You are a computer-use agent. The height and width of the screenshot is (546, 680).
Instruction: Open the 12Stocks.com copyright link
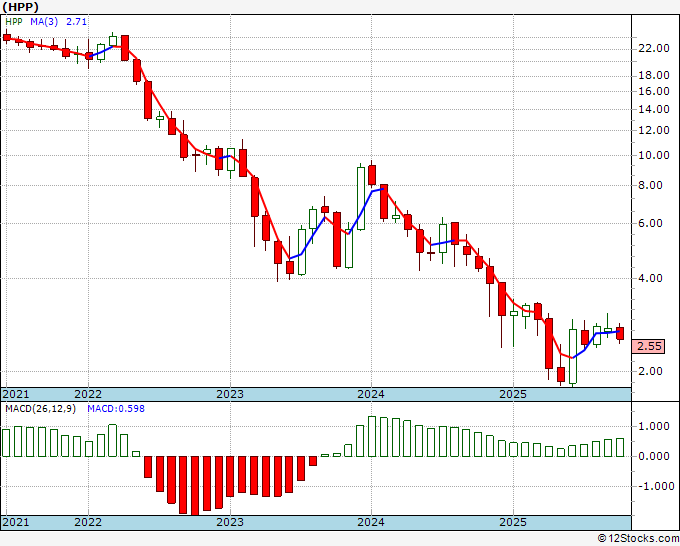638,539
